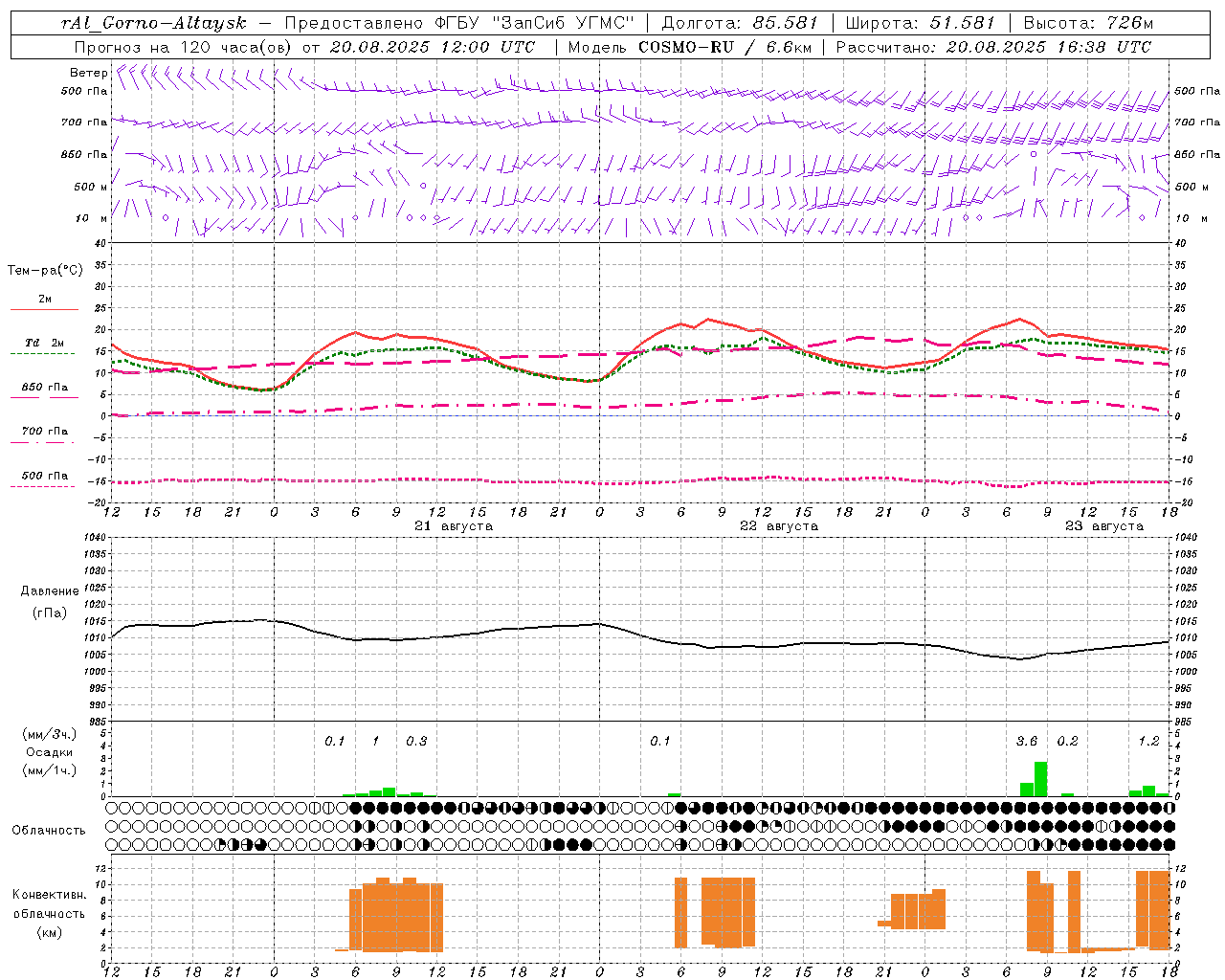
Task: Click the 'Модель COSMO-RU / 6.6км' text
Action: pyautogui.click(x=690, y=47)
